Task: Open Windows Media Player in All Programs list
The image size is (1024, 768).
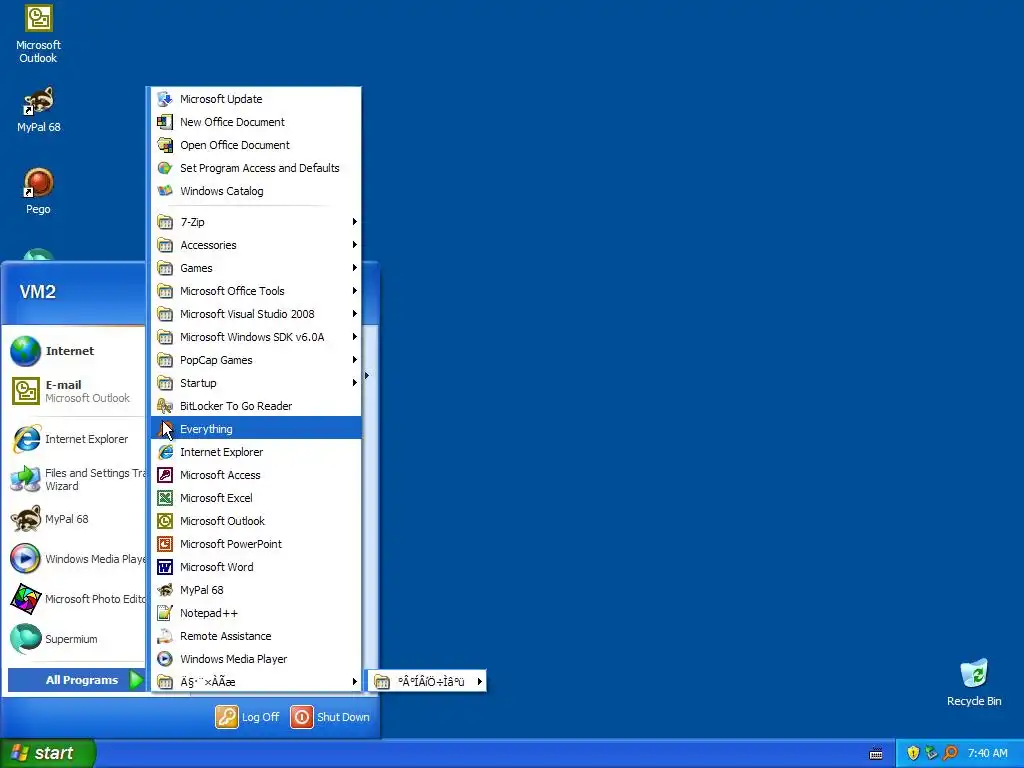Action: point(256,659)
